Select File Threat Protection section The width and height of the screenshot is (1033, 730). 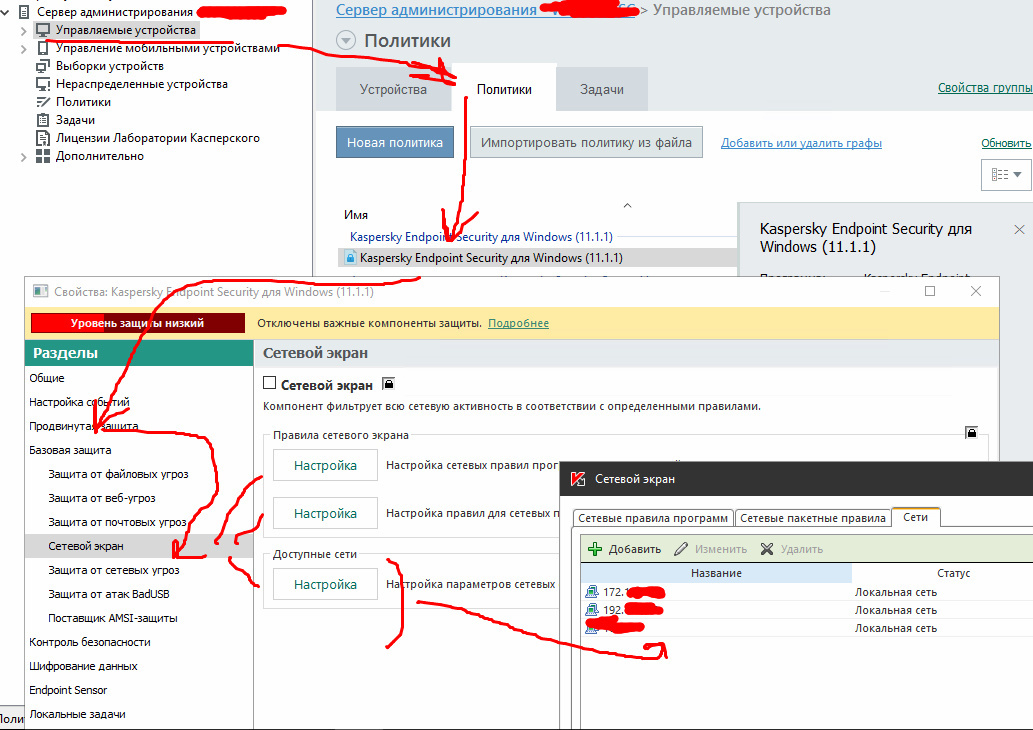(118, 474)
